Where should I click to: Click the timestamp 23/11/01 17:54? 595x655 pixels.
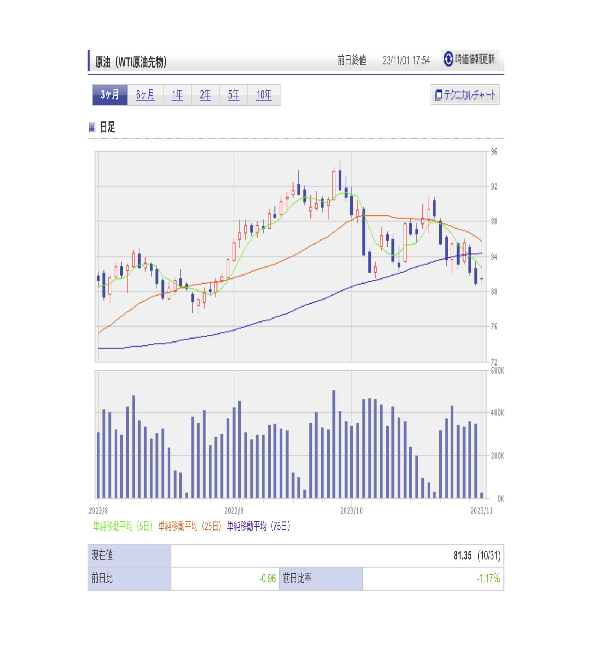(406, 61)
